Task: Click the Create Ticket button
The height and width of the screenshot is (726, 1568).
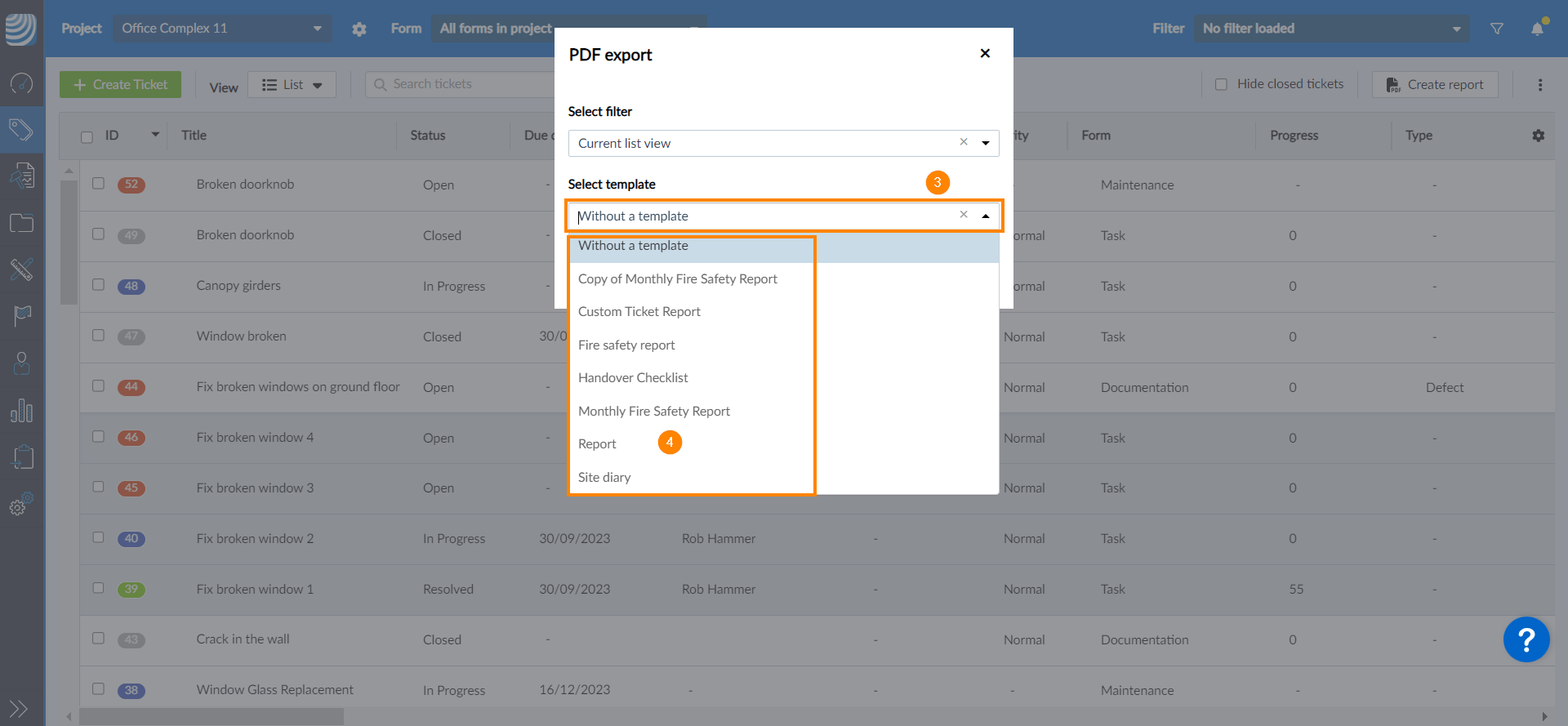Action: point(121,85)
